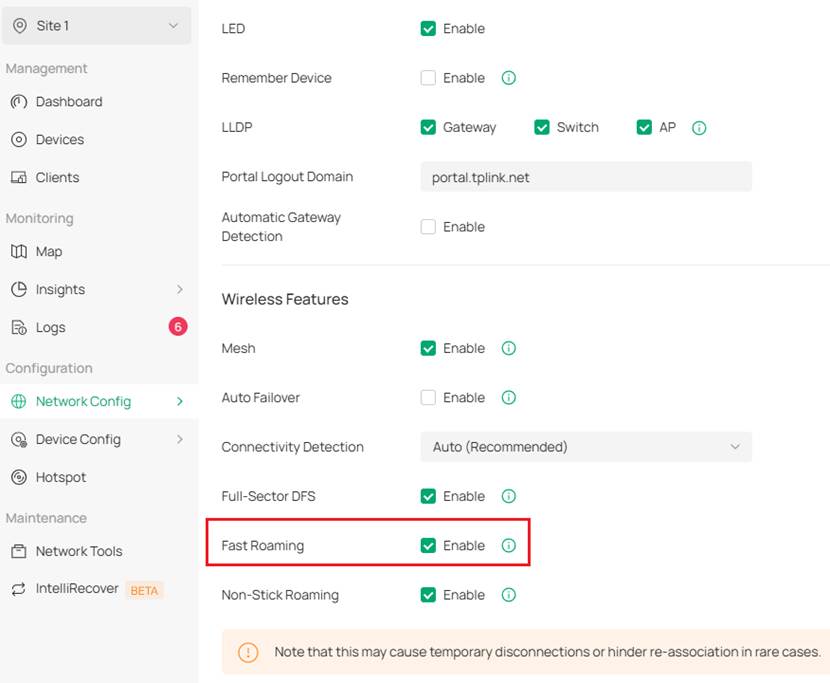The width and height of the screenshot is (830, 683).
Task: Click the Devices circle icon
Action: 19,140
